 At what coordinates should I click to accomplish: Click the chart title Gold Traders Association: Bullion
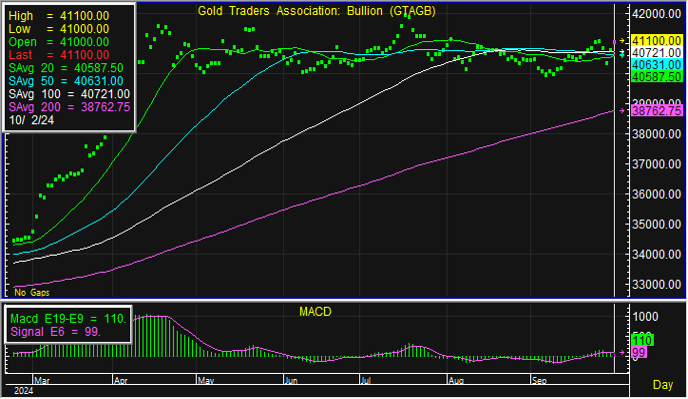[x=316, y=11]
